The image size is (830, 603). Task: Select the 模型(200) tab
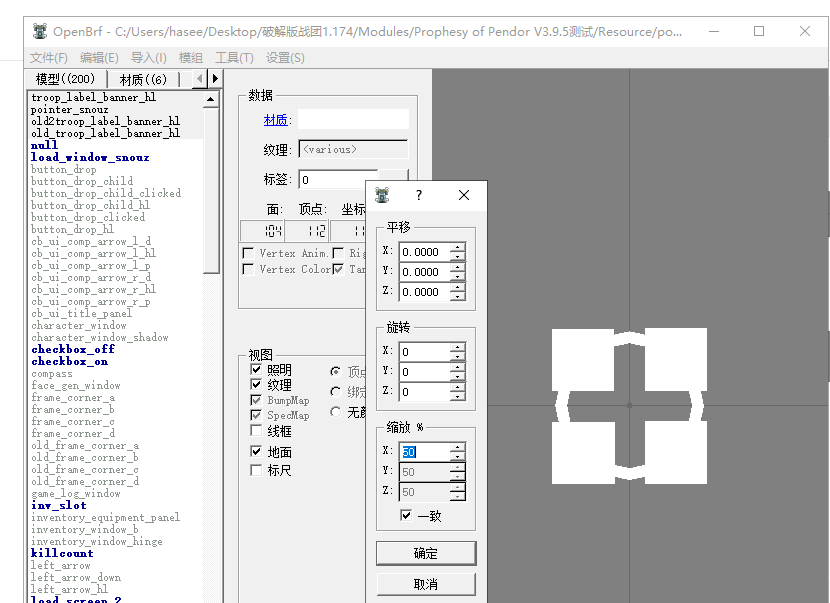point(66,79)
